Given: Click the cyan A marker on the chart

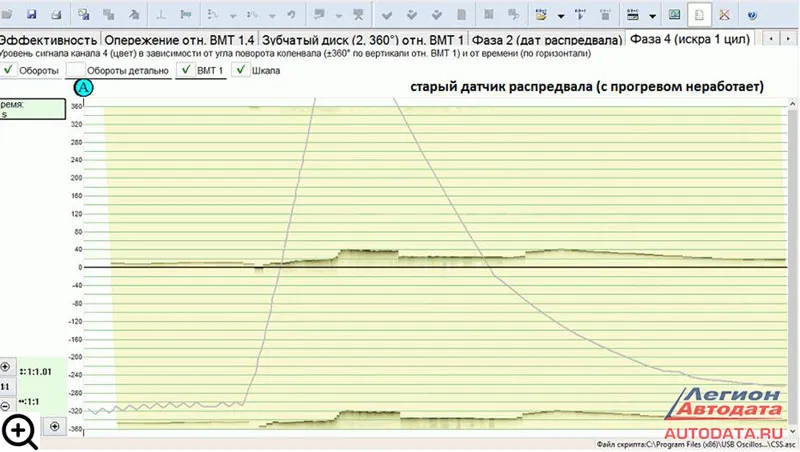Looking at the screenshot, I should pyautogui.click(x=84, y=88).
